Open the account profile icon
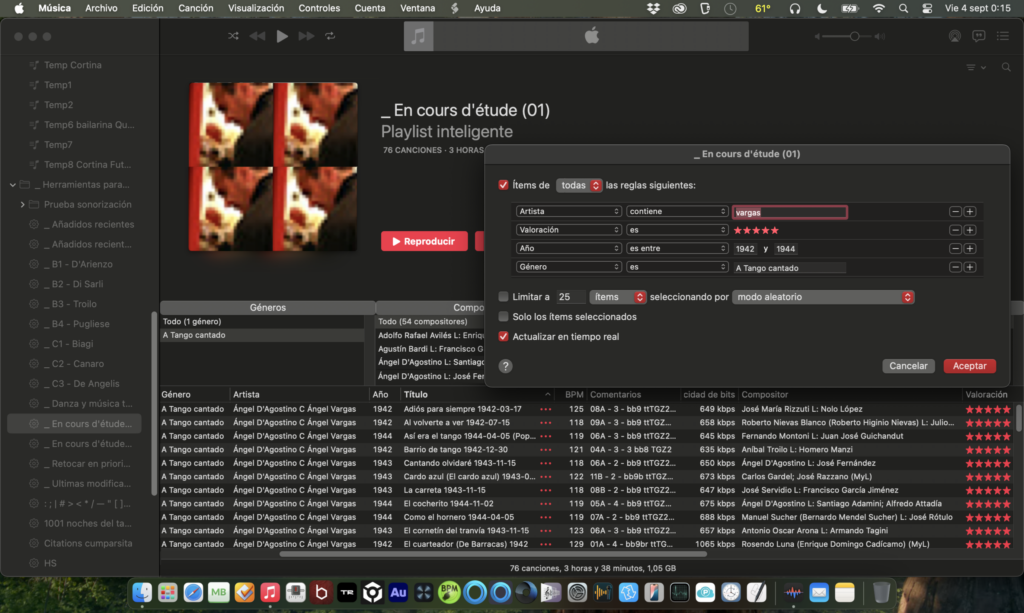 coord(954,36)
